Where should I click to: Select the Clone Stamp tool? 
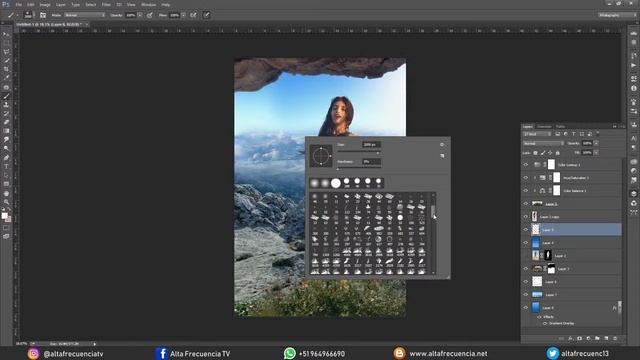point(6,105)
